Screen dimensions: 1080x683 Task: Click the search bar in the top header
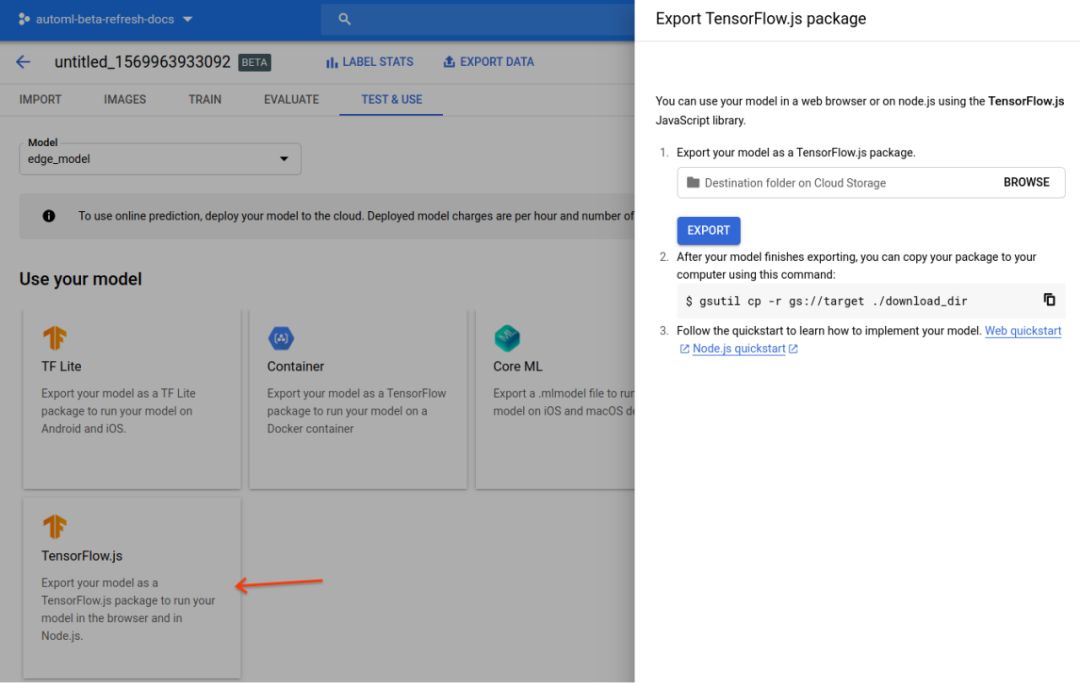pos(477,19)
